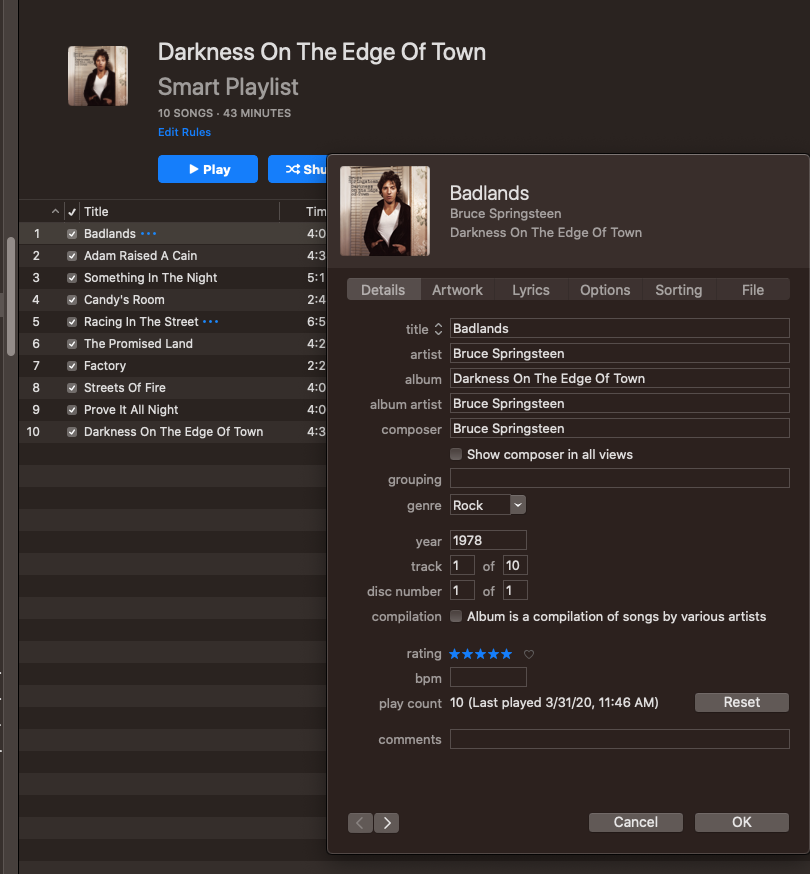Screen dimensions: 810x874
Task: Click the disc total field
Action: (515, 590)
